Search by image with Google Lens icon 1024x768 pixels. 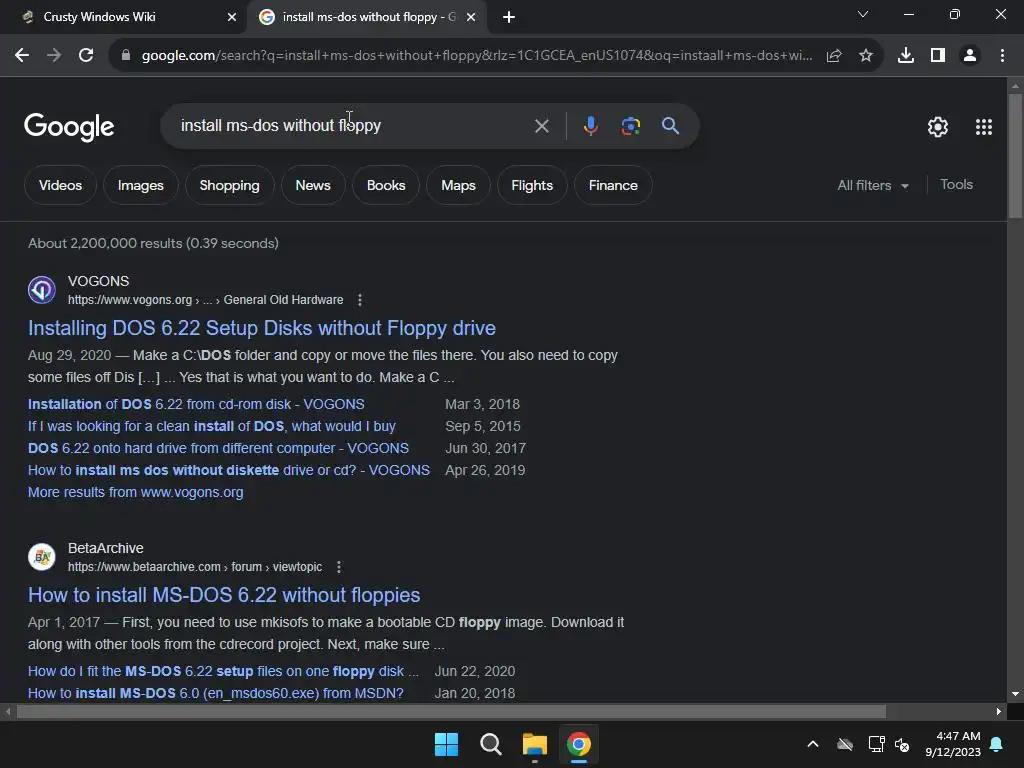(631, 126)
